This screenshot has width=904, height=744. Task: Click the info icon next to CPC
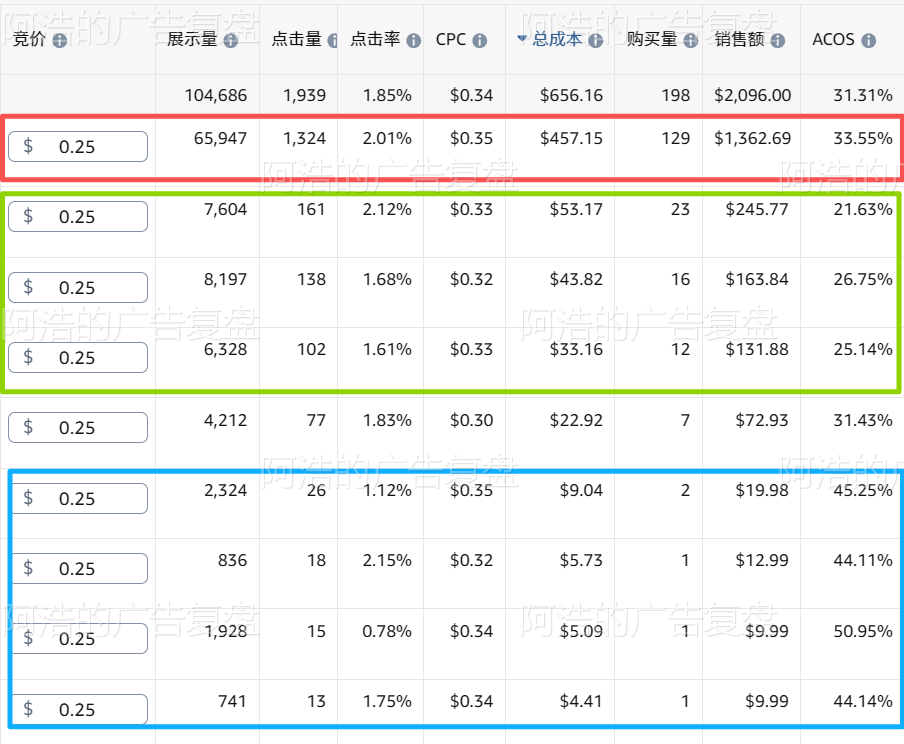click(480, 40)
